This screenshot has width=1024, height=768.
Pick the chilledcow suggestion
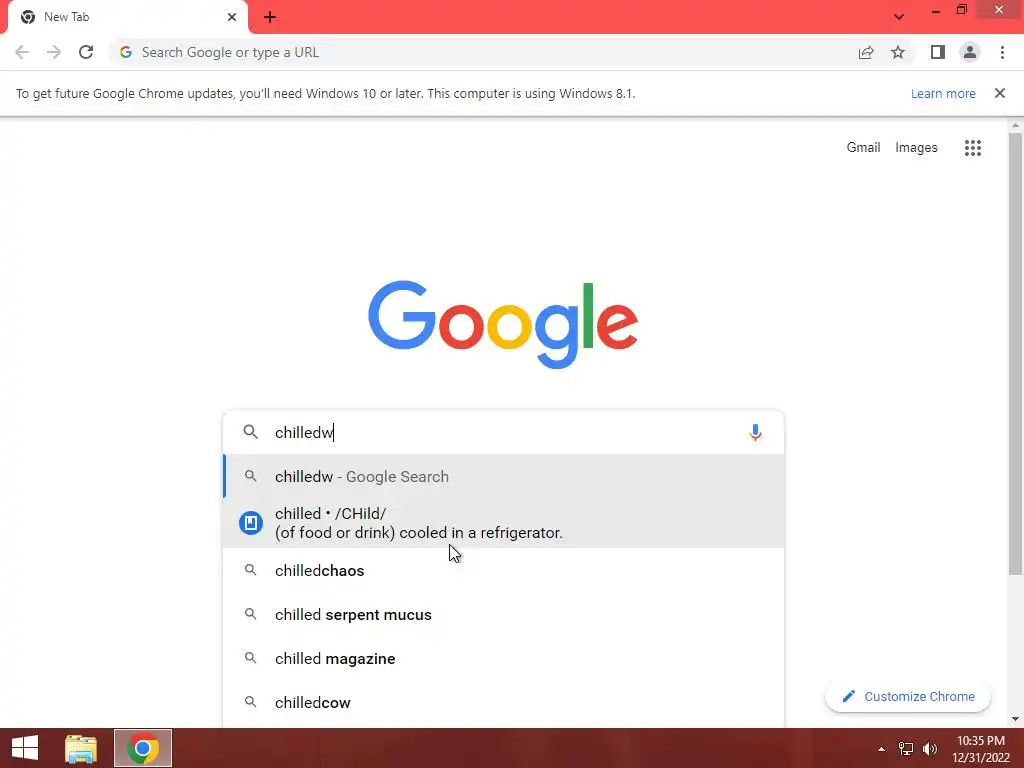click(504, 703)
